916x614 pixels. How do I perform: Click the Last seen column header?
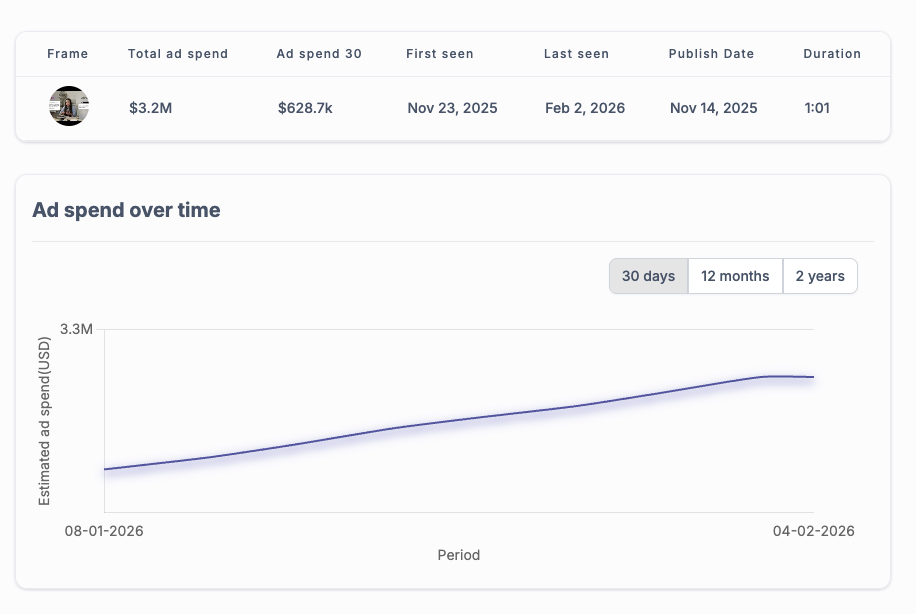point(576,54)
